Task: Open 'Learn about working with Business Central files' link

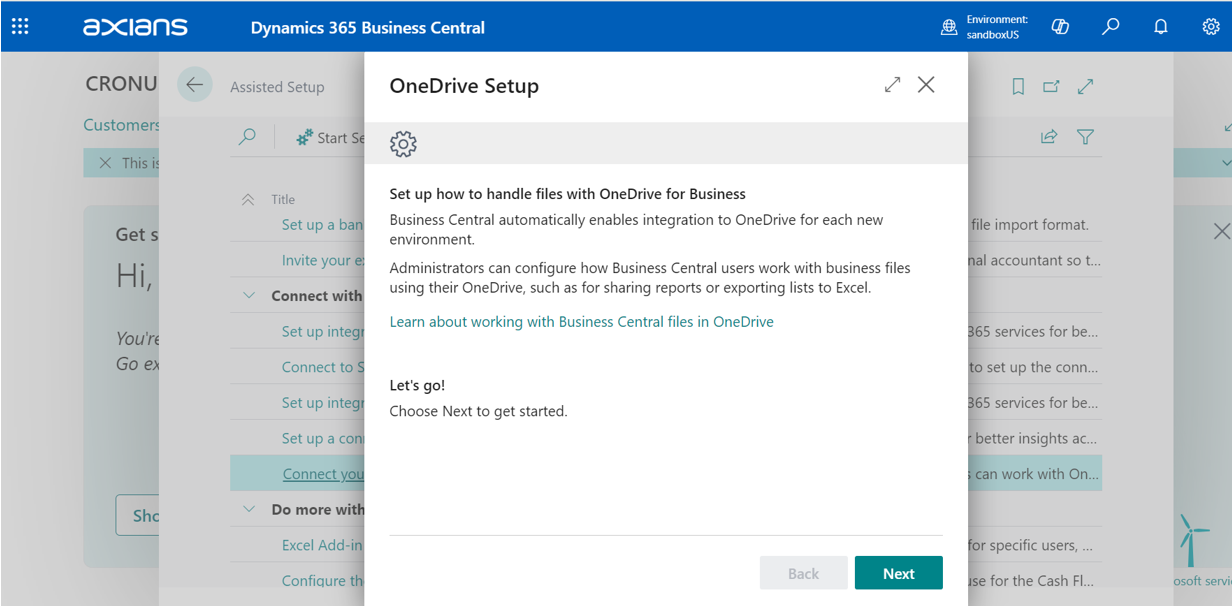Action: [581, 322]
